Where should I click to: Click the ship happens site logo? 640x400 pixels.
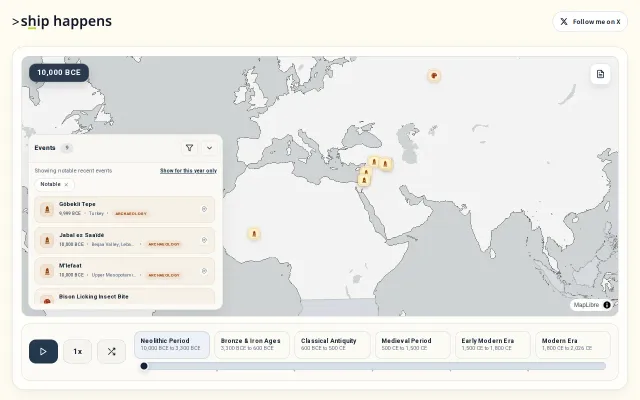62,21
